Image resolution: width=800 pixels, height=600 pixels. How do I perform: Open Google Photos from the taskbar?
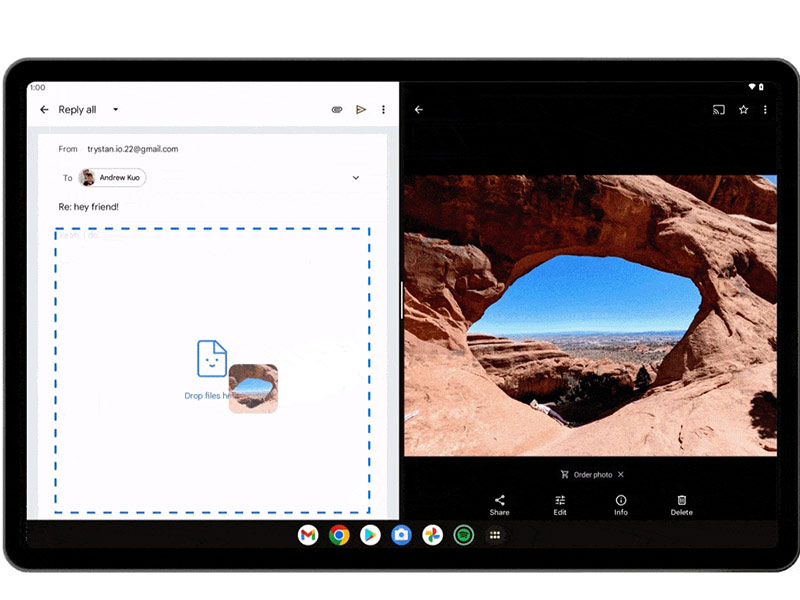coord(433,535)
